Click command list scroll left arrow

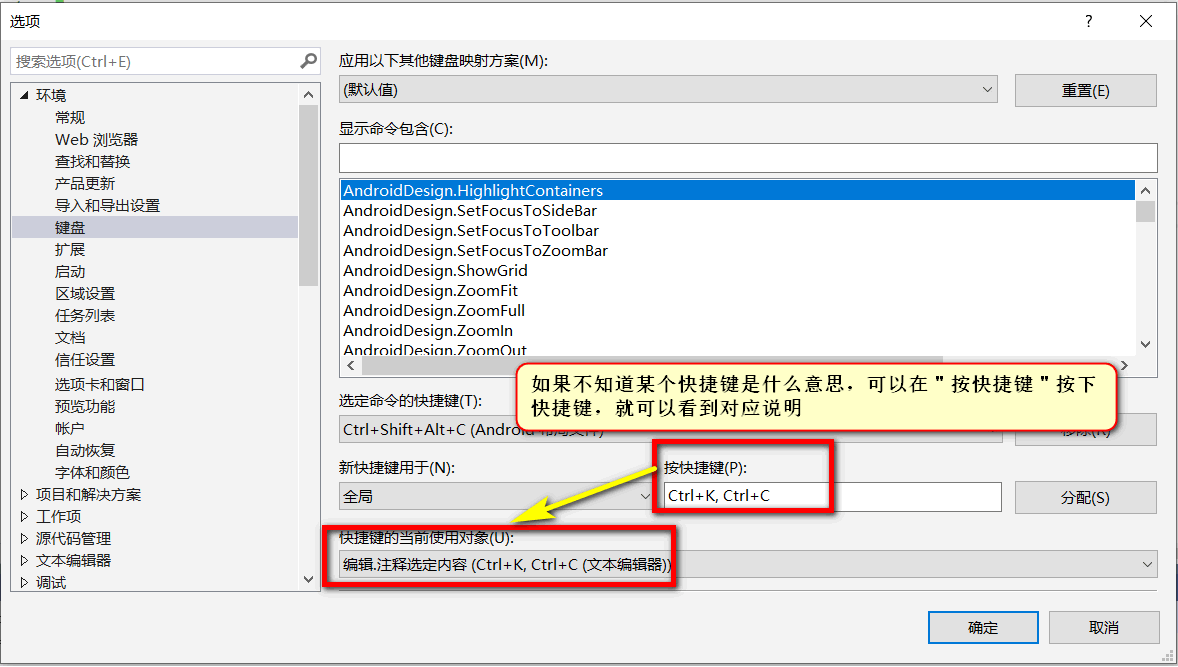click(x=351, y=365)
